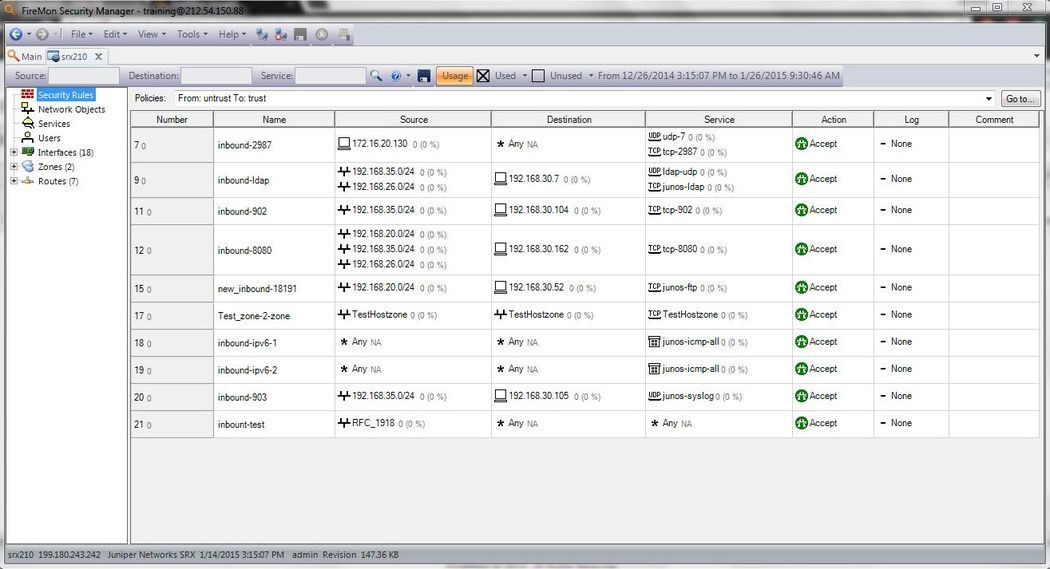Open Network Objects in the tree
This screenshot has height=569, width=1050.
[71, 109]
